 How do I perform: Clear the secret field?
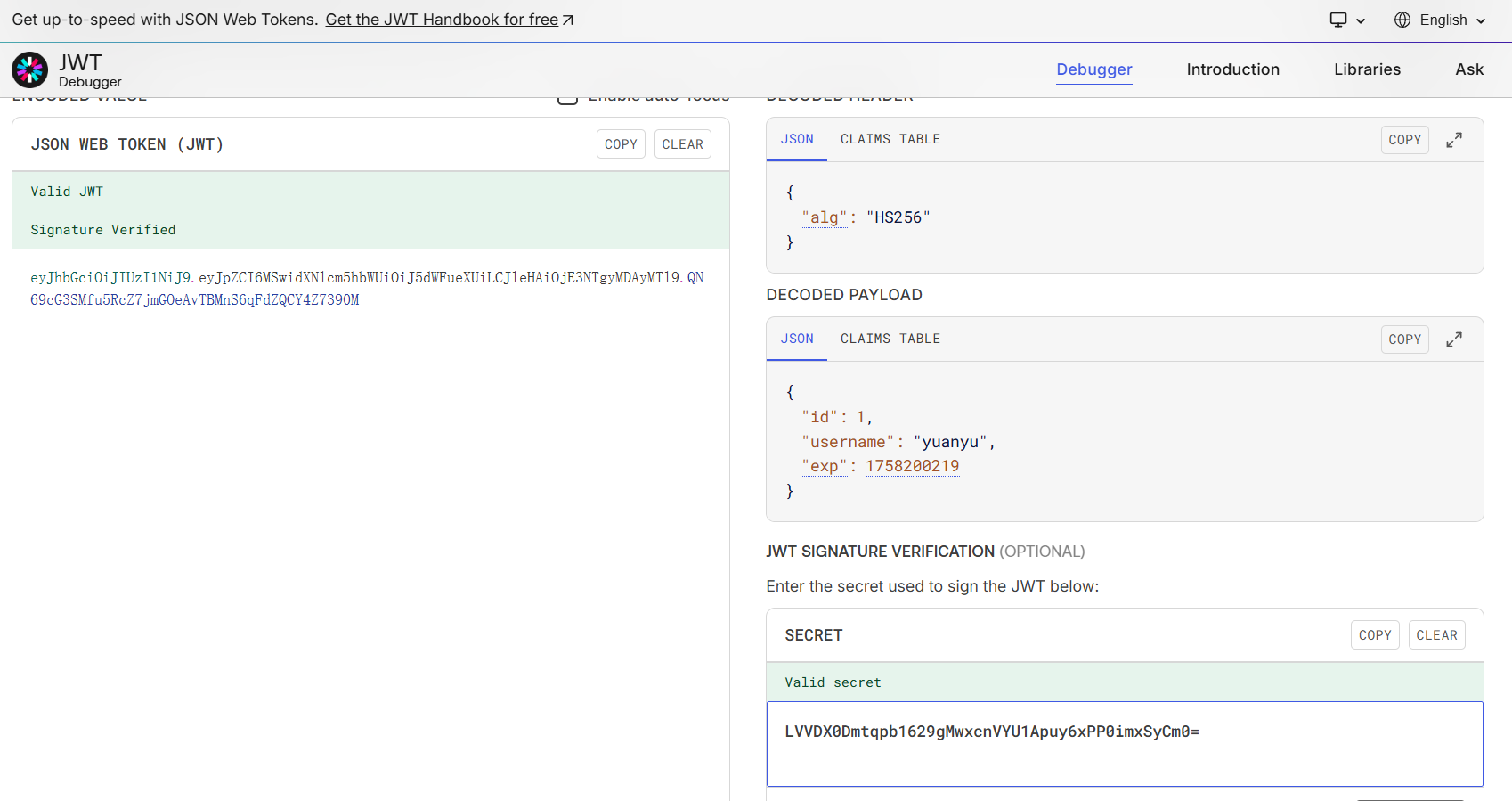[x=1436, y=635]
